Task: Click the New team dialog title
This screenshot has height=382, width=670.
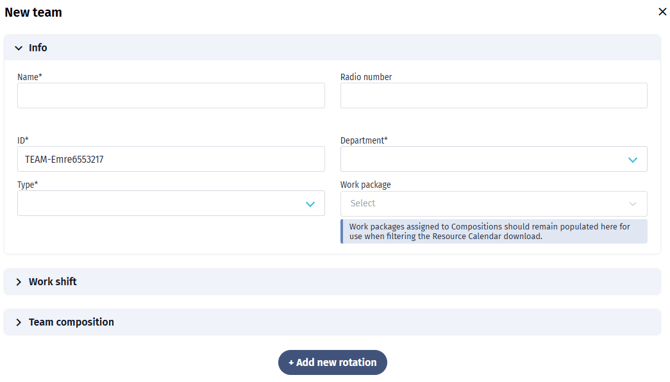Action: 33,12
